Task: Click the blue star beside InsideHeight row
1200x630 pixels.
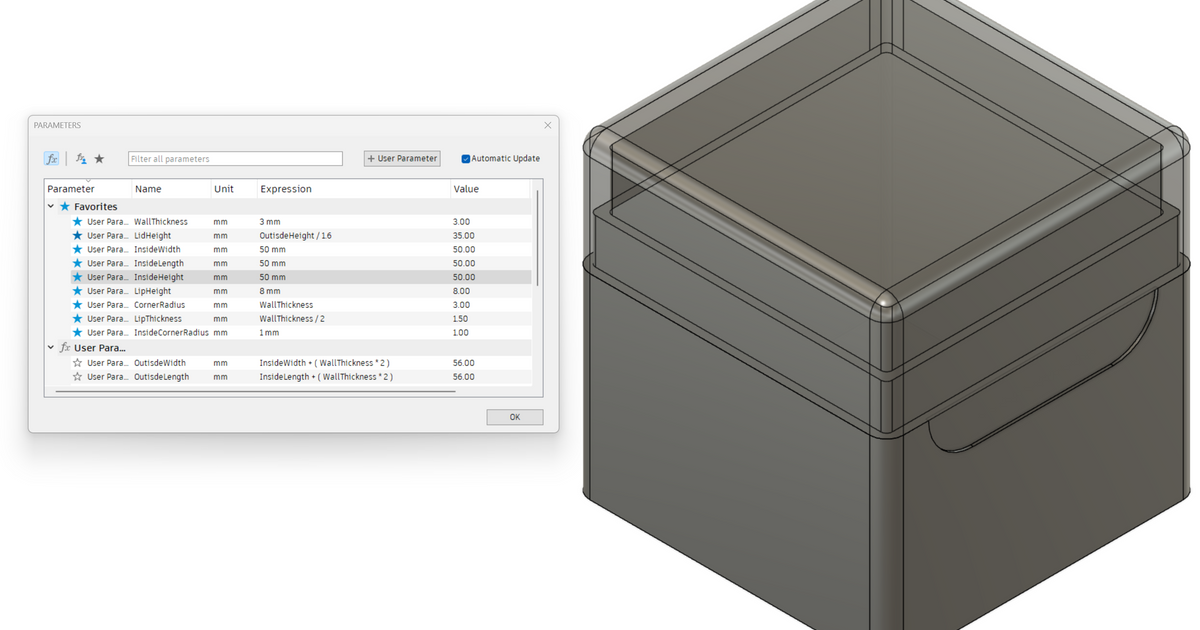Action: coord(77,277)
